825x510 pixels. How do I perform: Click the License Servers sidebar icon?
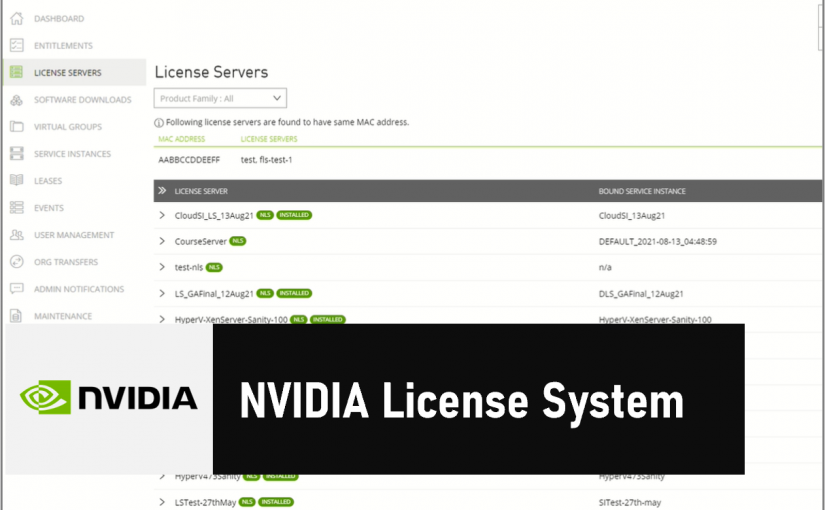click(x=17, y=72)
